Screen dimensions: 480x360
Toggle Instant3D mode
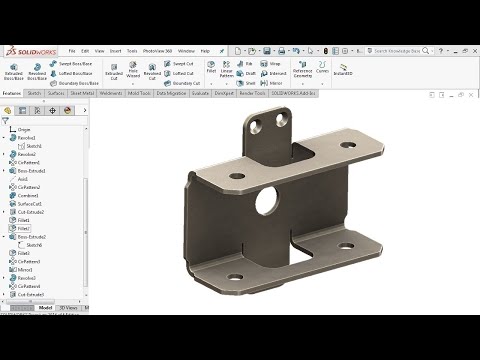click(343, 70)
